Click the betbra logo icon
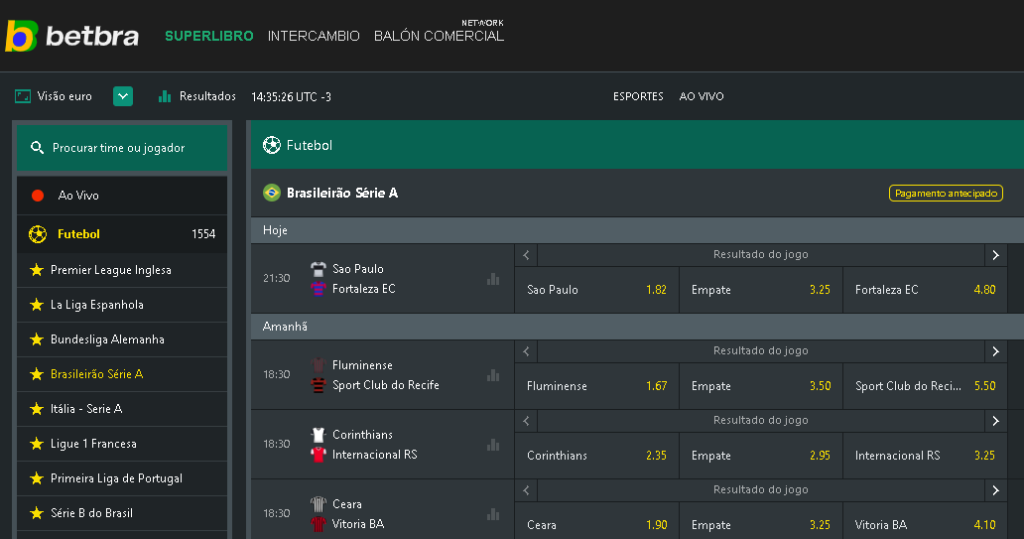 pos(21,36)
